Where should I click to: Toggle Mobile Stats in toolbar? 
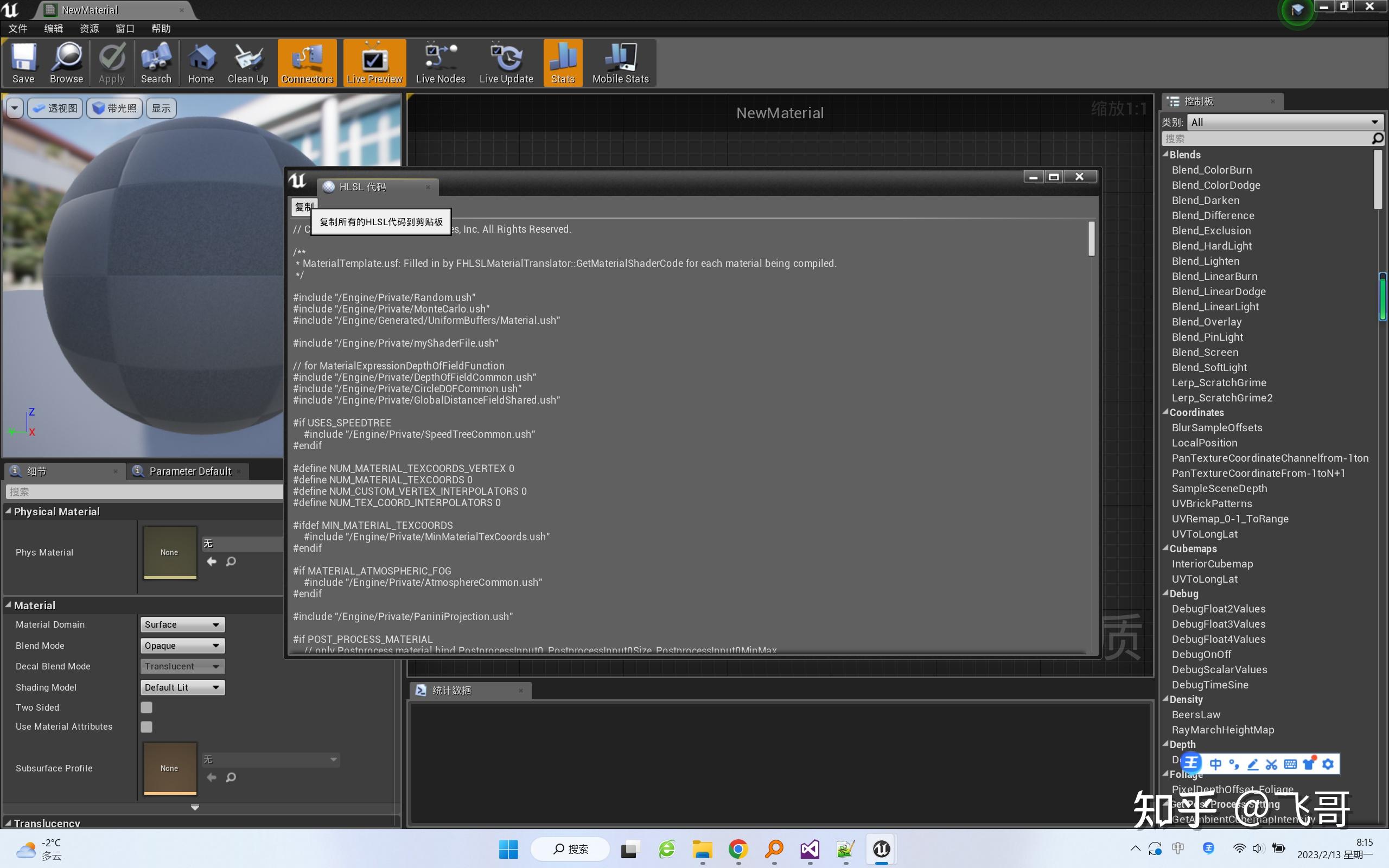tap(621, 63)
